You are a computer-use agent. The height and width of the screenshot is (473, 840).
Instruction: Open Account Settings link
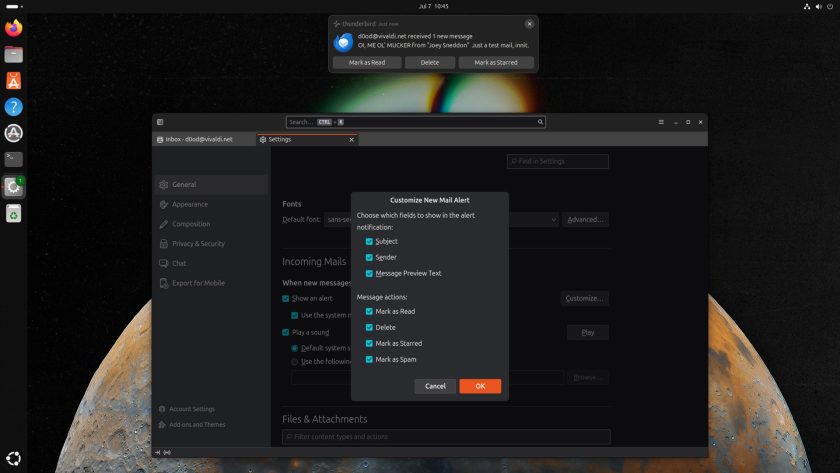[x=186, y=409]
